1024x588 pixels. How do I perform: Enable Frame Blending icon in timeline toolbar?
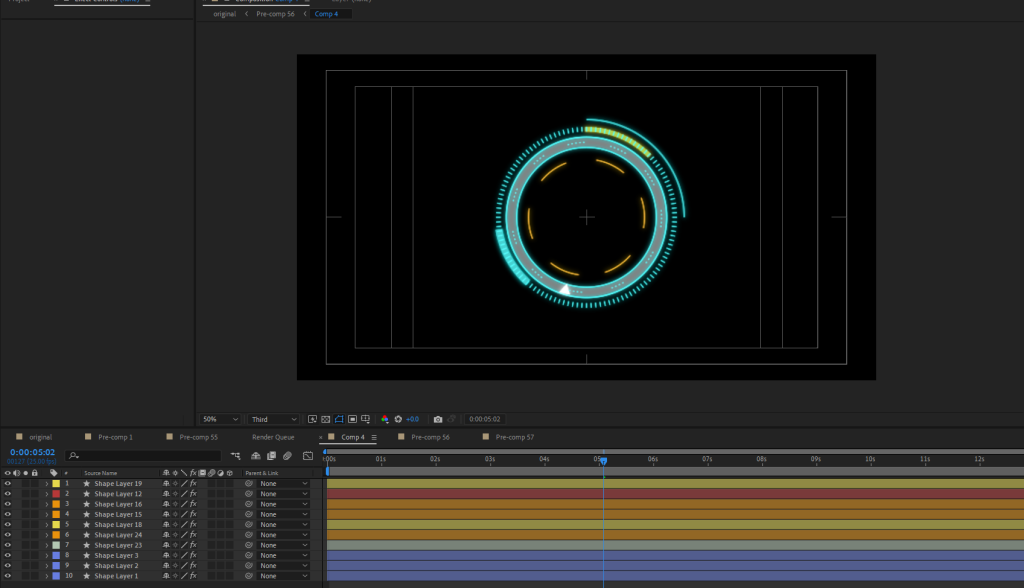pos(271,456)
